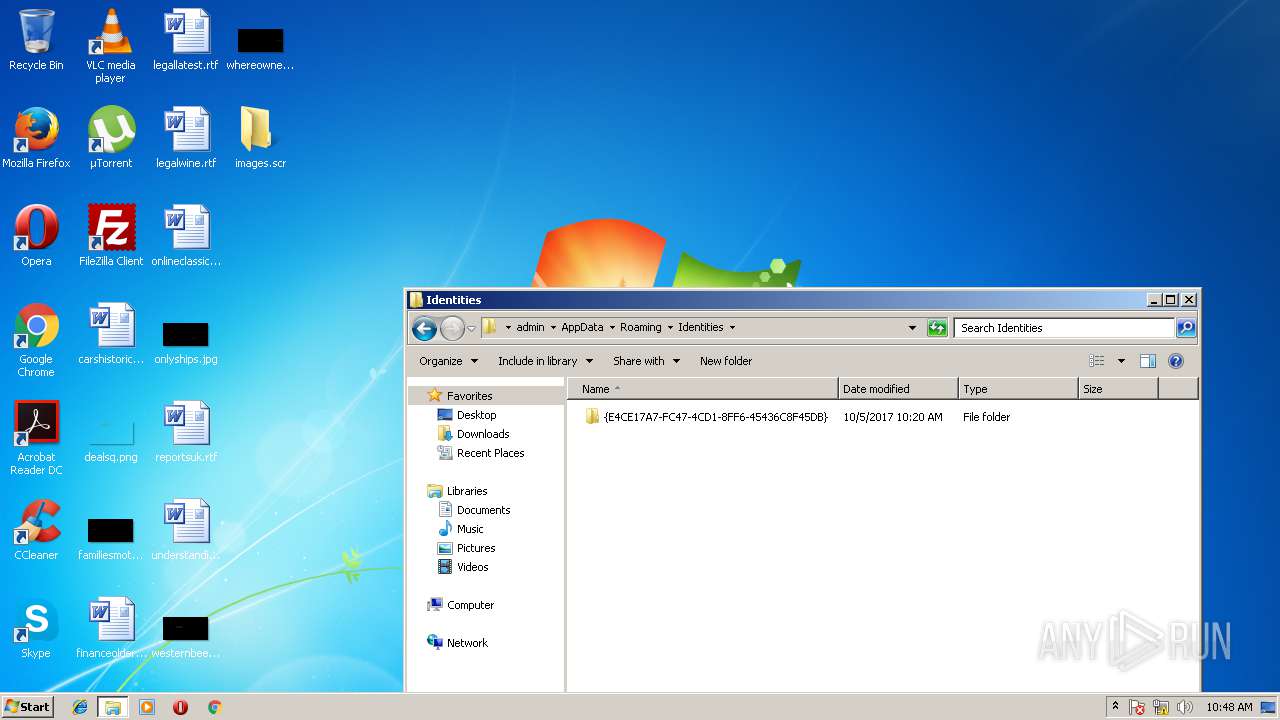Launch Acrobat Reader DC shortcut

36,438
